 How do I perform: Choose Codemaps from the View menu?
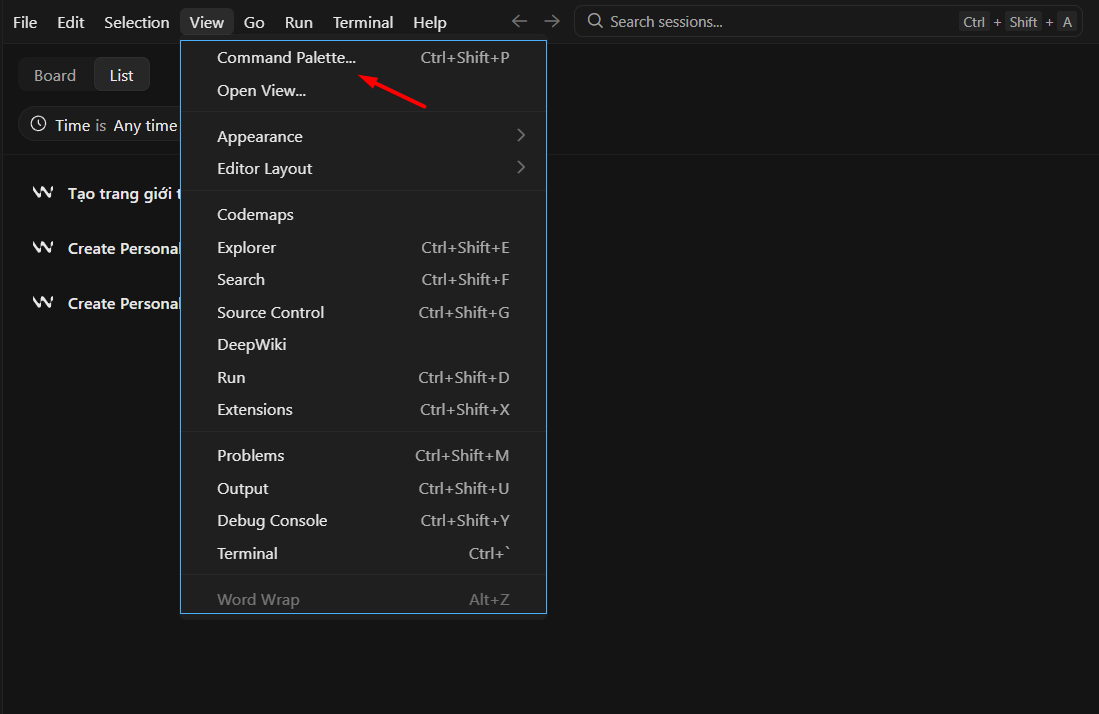coord(363,214)
